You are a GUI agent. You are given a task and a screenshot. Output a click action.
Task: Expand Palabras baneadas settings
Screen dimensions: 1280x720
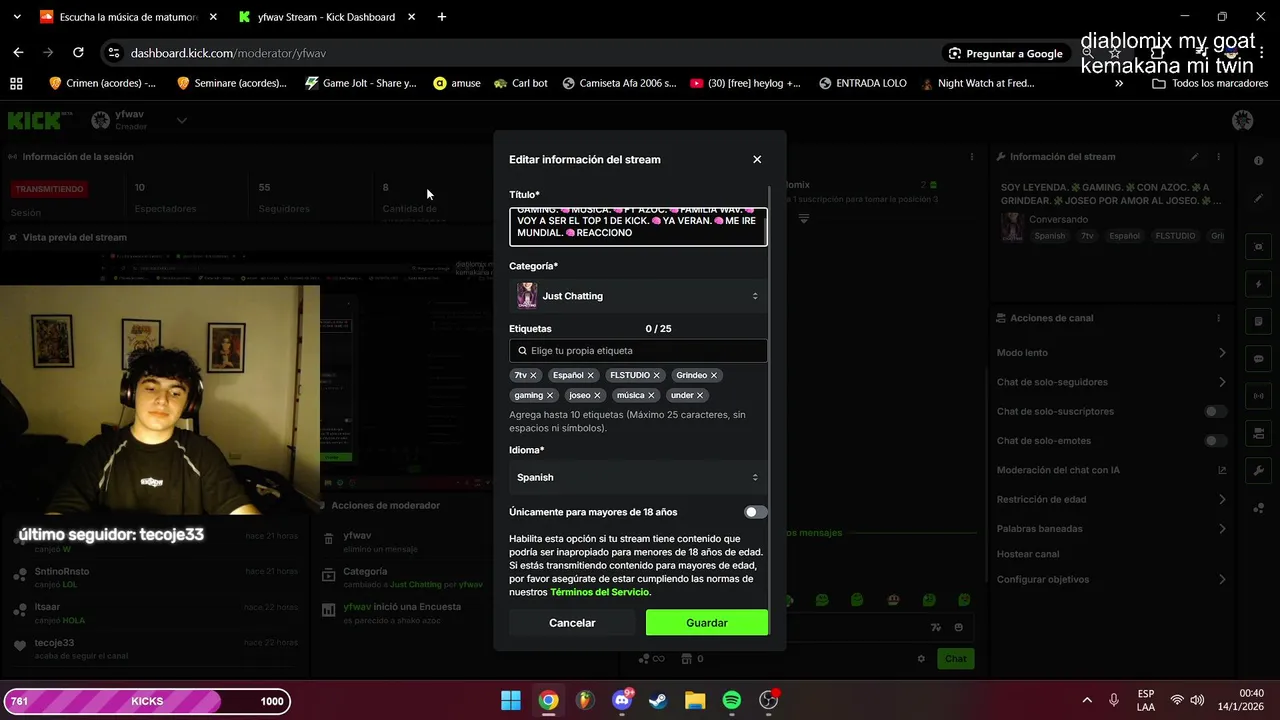coord(1222,528)
